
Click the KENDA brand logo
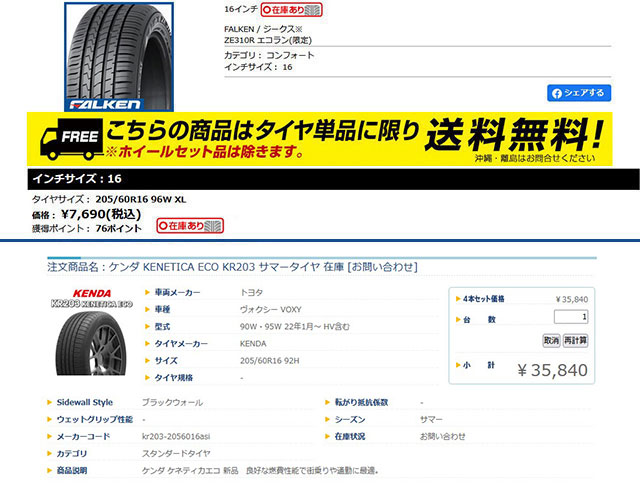[92, 293]
